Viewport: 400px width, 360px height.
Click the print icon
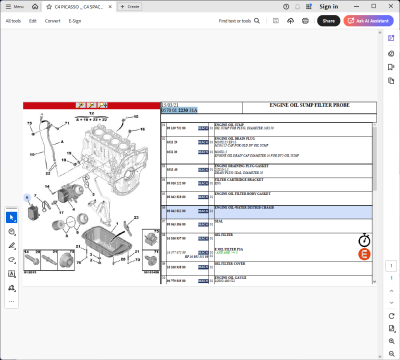305,21
